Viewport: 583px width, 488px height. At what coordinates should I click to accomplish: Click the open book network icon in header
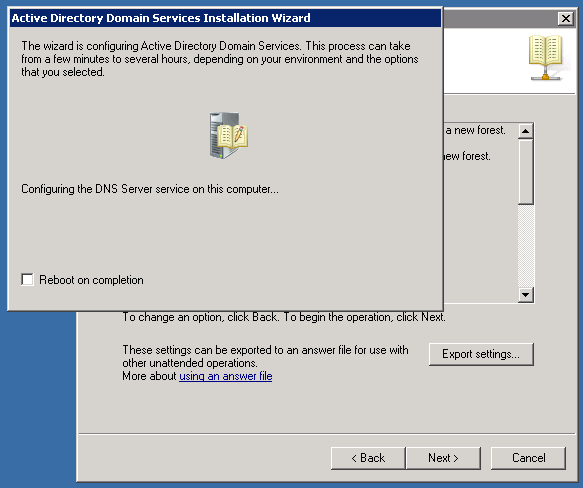coord(545,58)
